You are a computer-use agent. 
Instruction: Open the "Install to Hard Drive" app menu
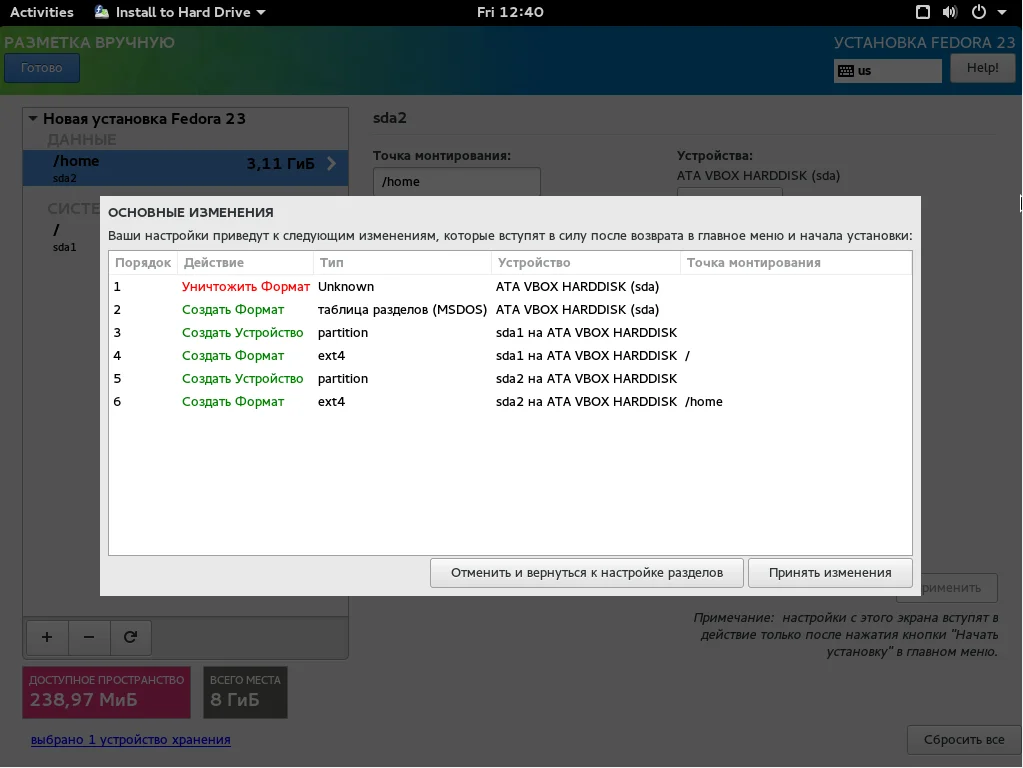180,12
